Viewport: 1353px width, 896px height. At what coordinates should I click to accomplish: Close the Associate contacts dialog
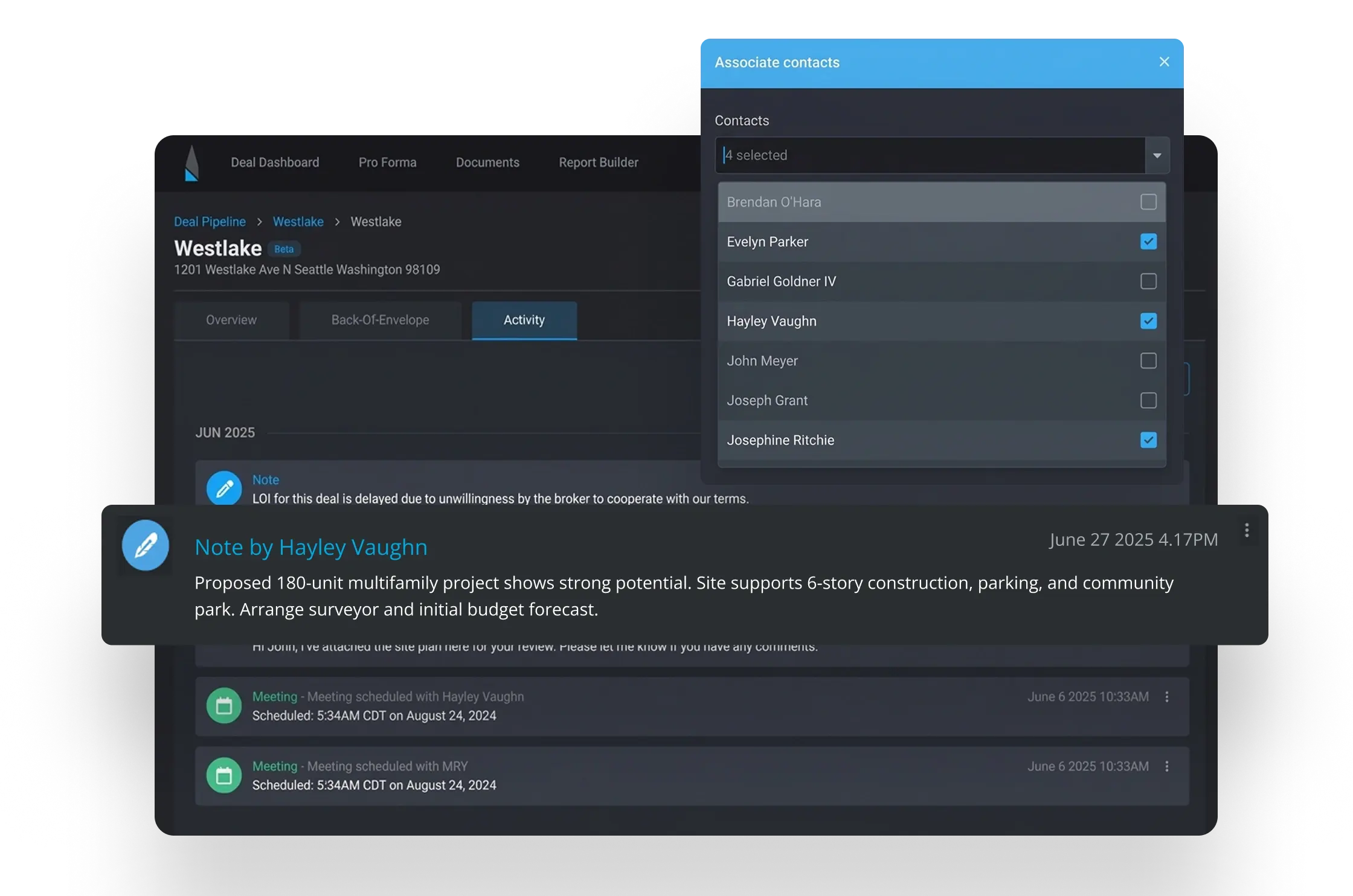point(1164,62)
